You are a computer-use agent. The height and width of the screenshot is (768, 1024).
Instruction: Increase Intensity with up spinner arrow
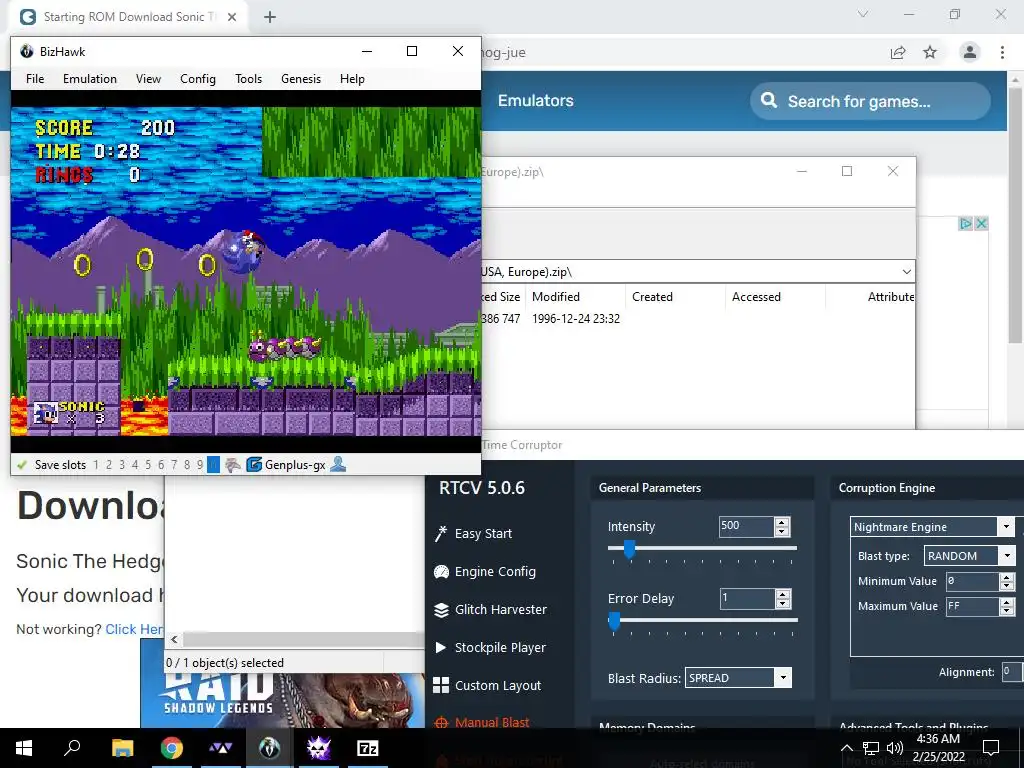tap(782, 522)
